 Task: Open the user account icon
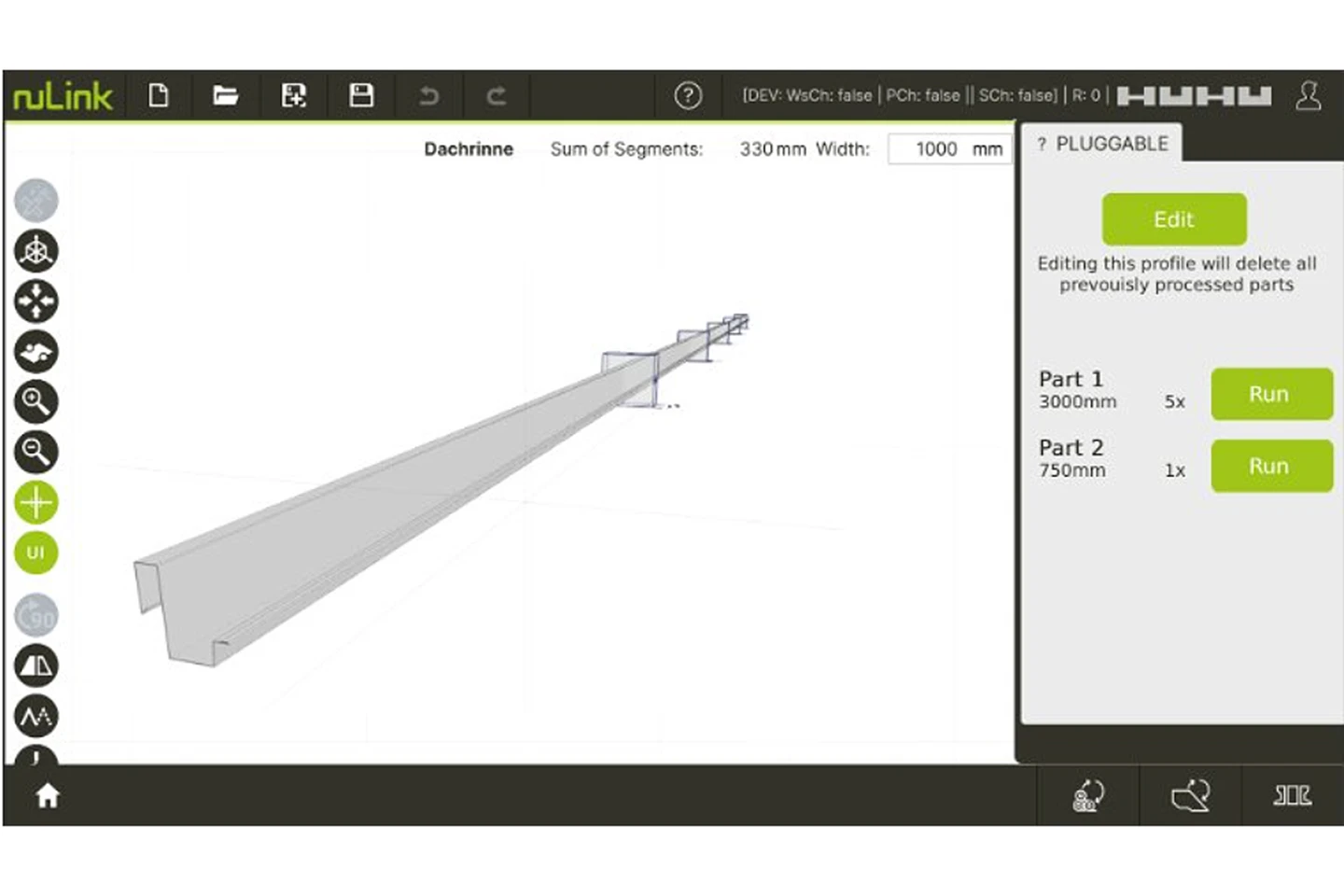coord(1308,95)
